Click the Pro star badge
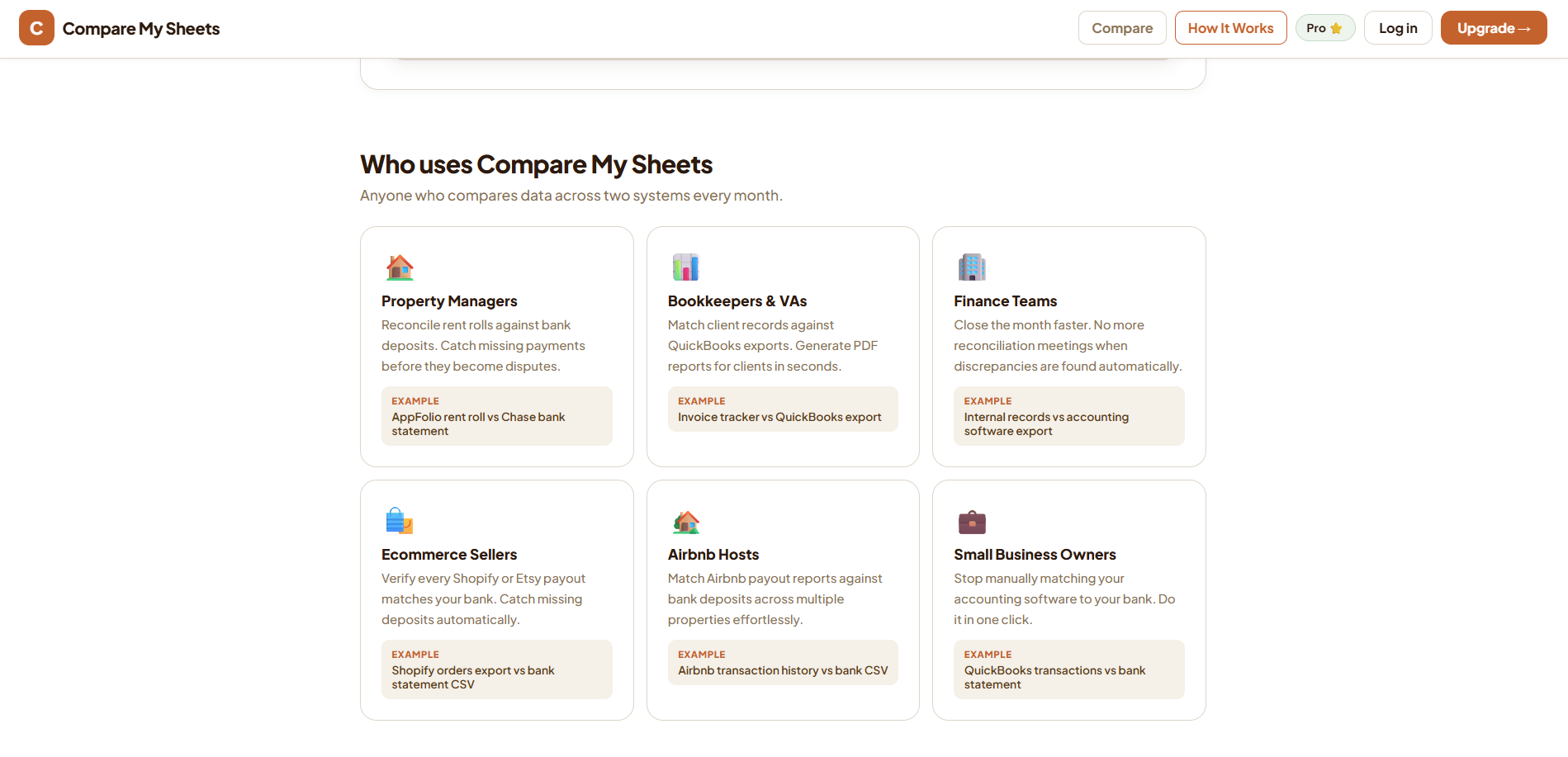The image size is (1568, 757). pyautogui.click(x=1325, y=28)
